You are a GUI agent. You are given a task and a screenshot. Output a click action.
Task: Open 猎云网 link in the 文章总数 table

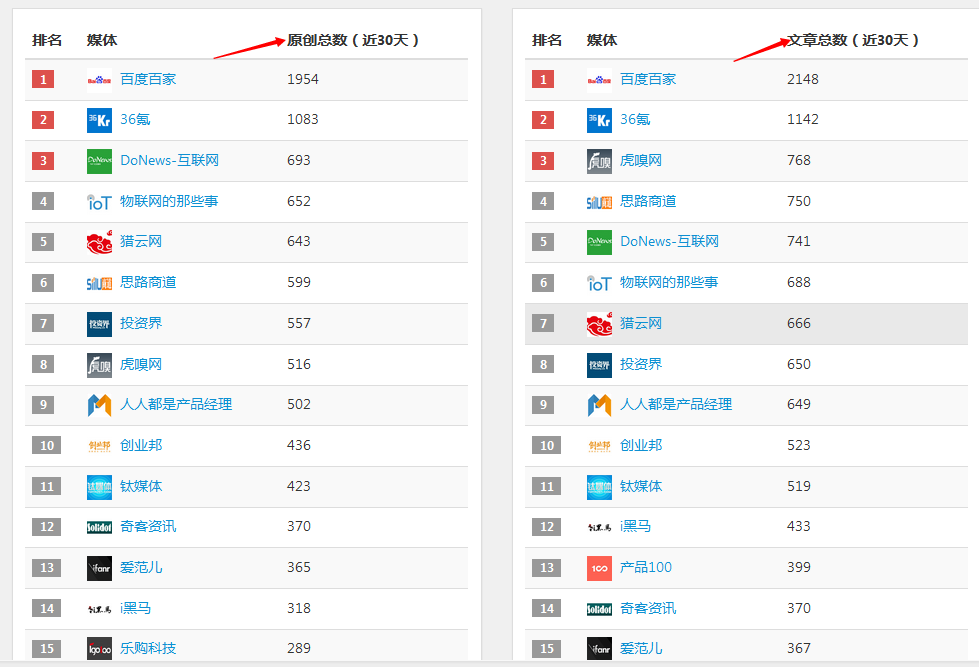pos(641,323)
